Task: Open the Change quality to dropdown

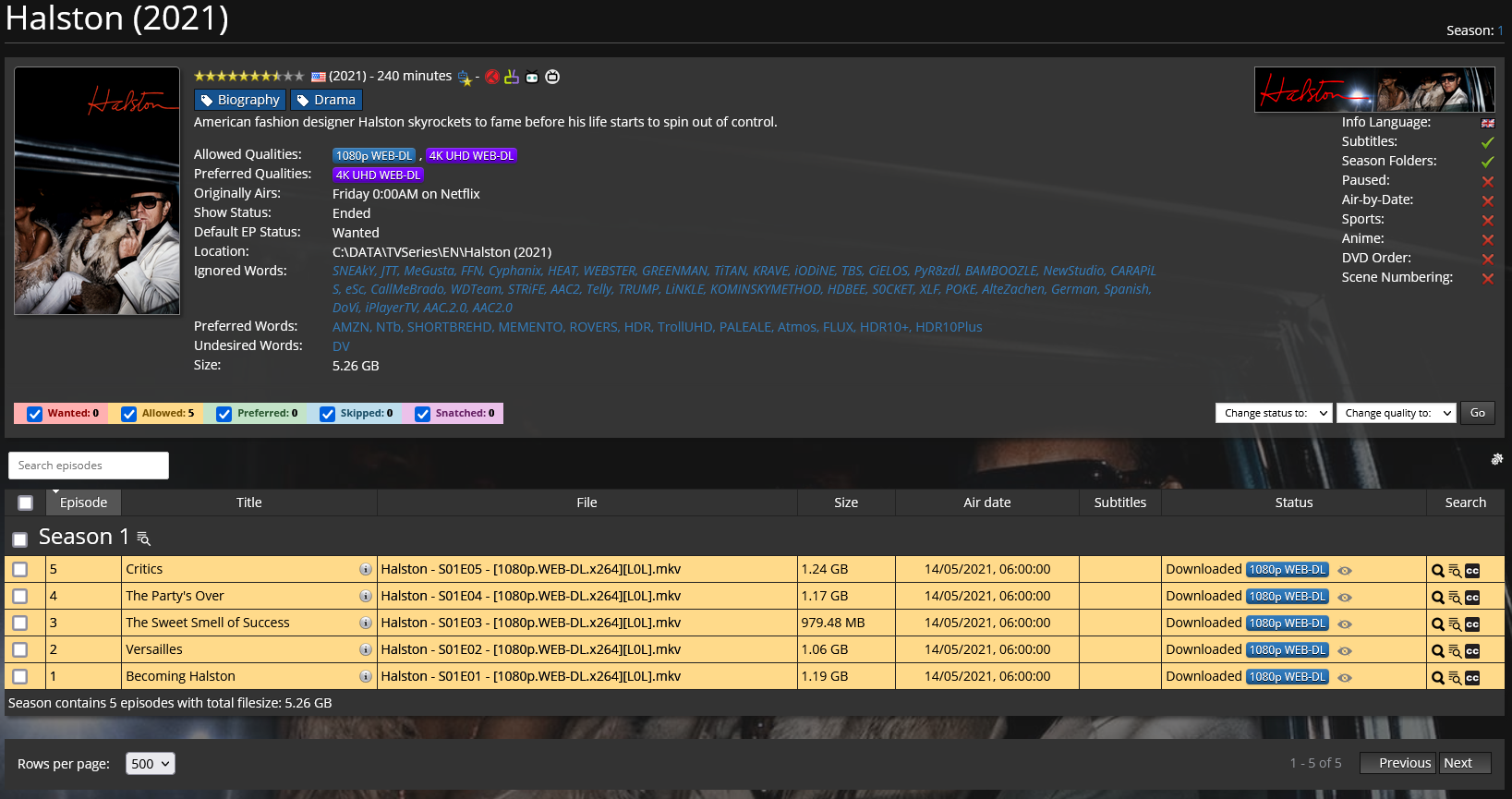Action: [1396, 413]
